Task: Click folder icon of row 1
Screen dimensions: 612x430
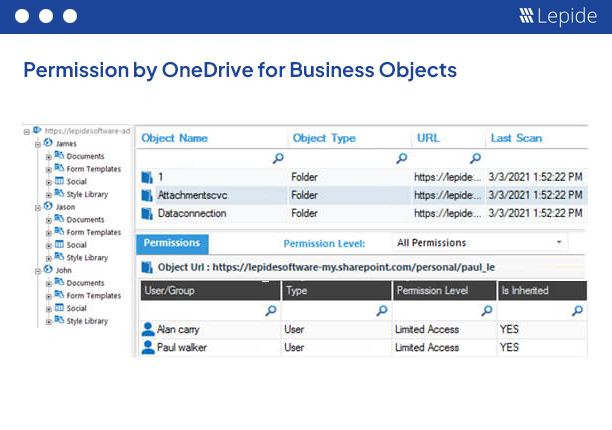Action: tap(147, 177)
